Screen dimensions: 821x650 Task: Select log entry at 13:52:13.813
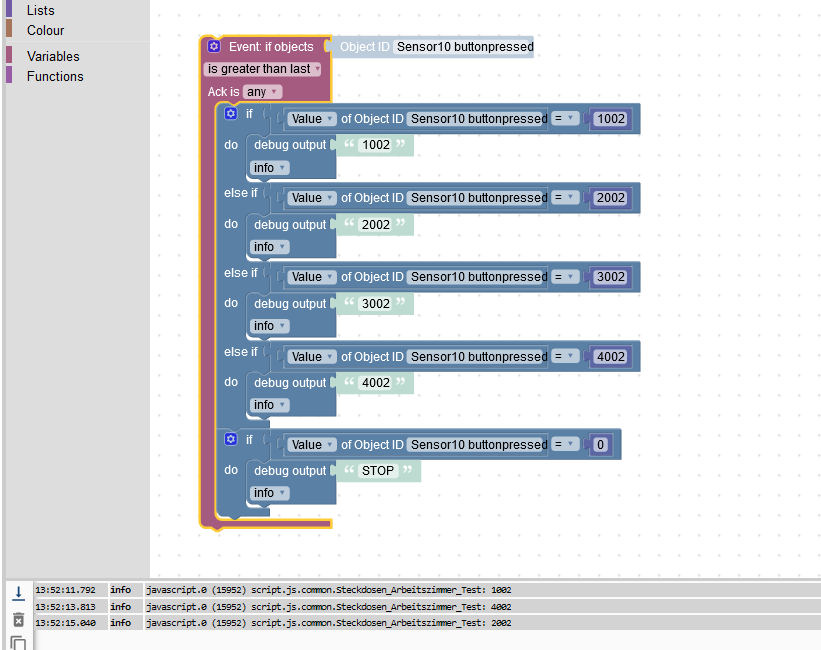(427, 607)
